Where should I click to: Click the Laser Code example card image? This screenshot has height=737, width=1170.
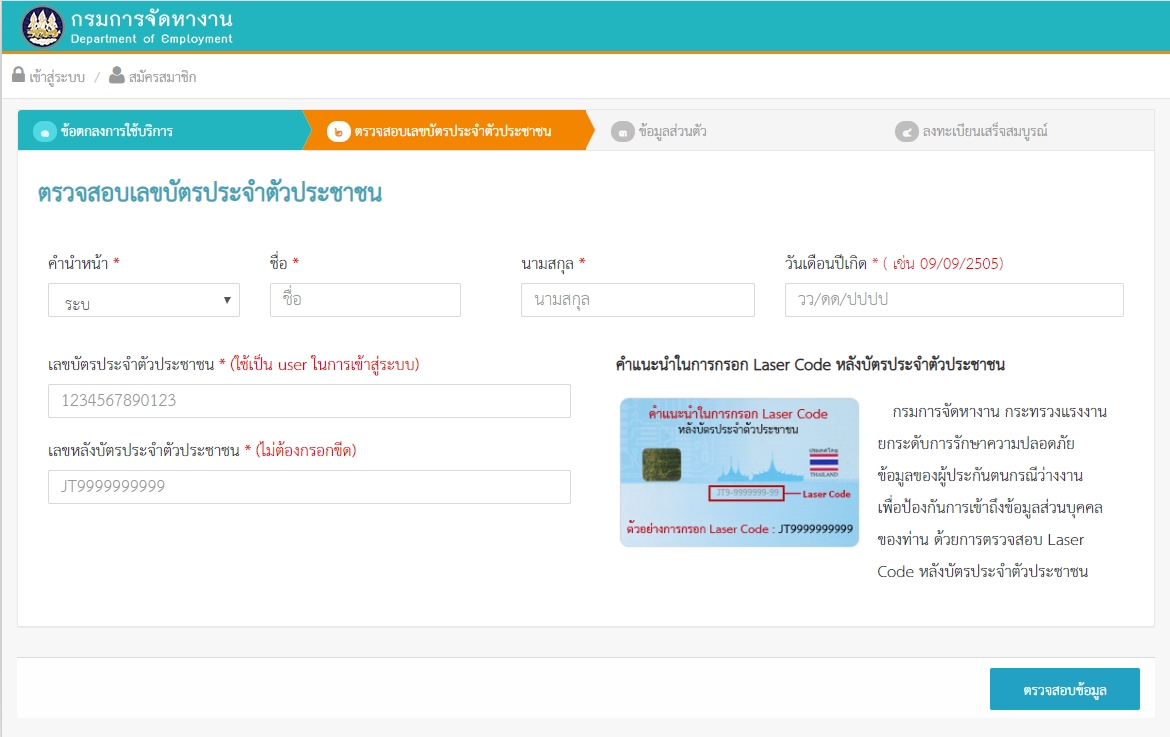tap(739, 472)
